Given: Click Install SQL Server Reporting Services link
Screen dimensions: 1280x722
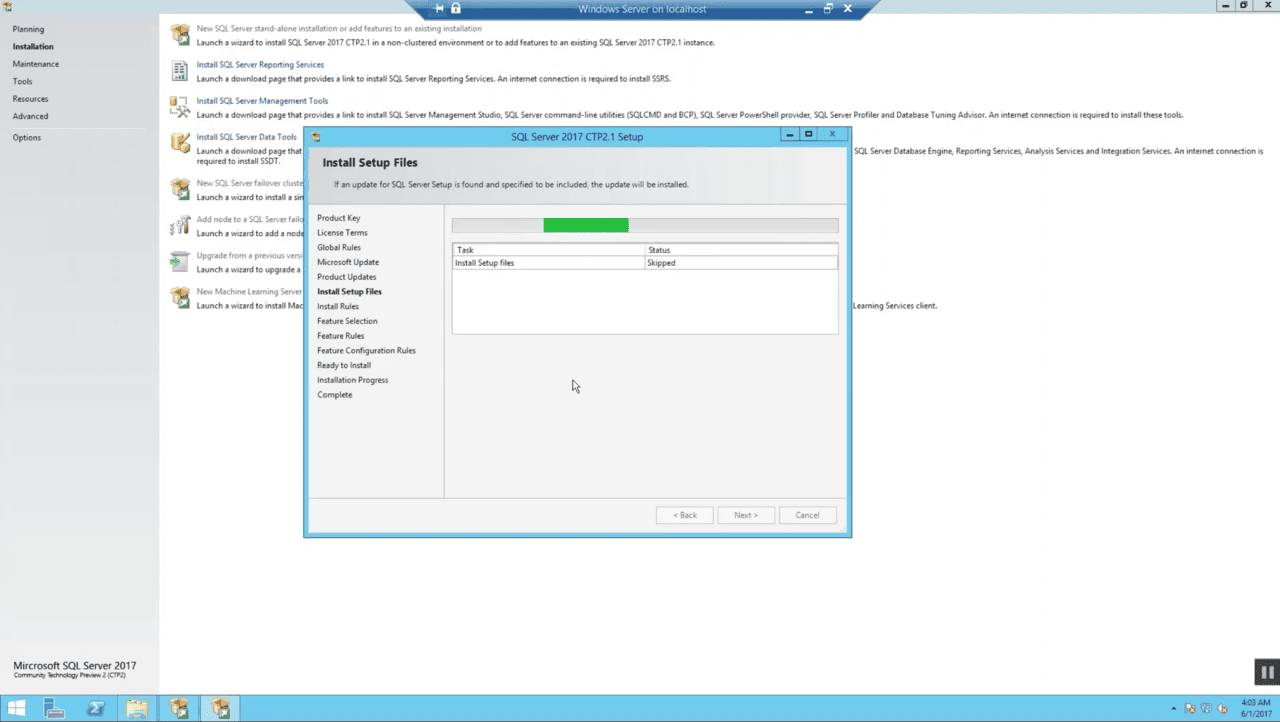Looking at the screenshot, I should coord(260,65).
